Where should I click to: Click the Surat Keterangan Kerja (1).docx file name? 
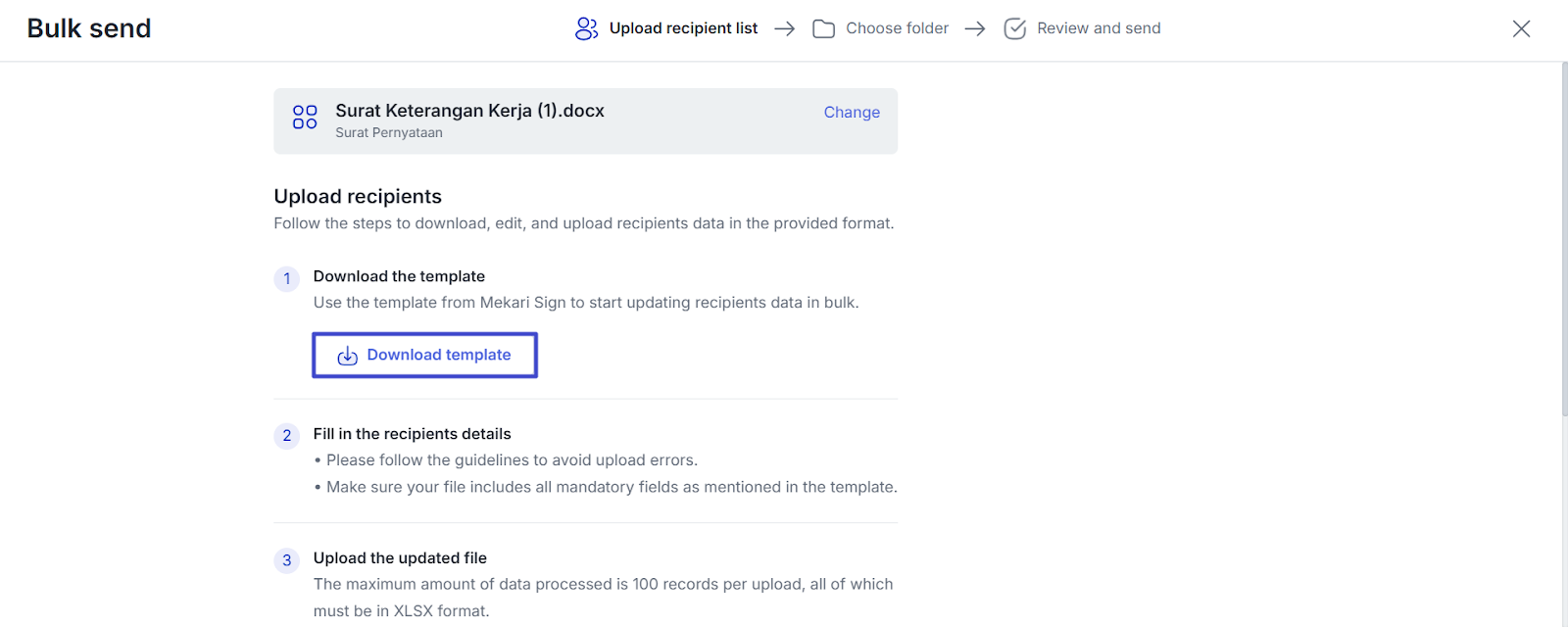469,111
